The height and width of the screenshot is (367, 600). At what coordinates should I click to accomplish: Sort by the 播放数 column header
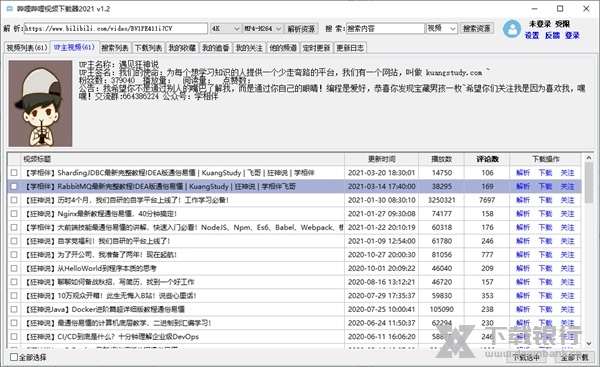(442, 159)
